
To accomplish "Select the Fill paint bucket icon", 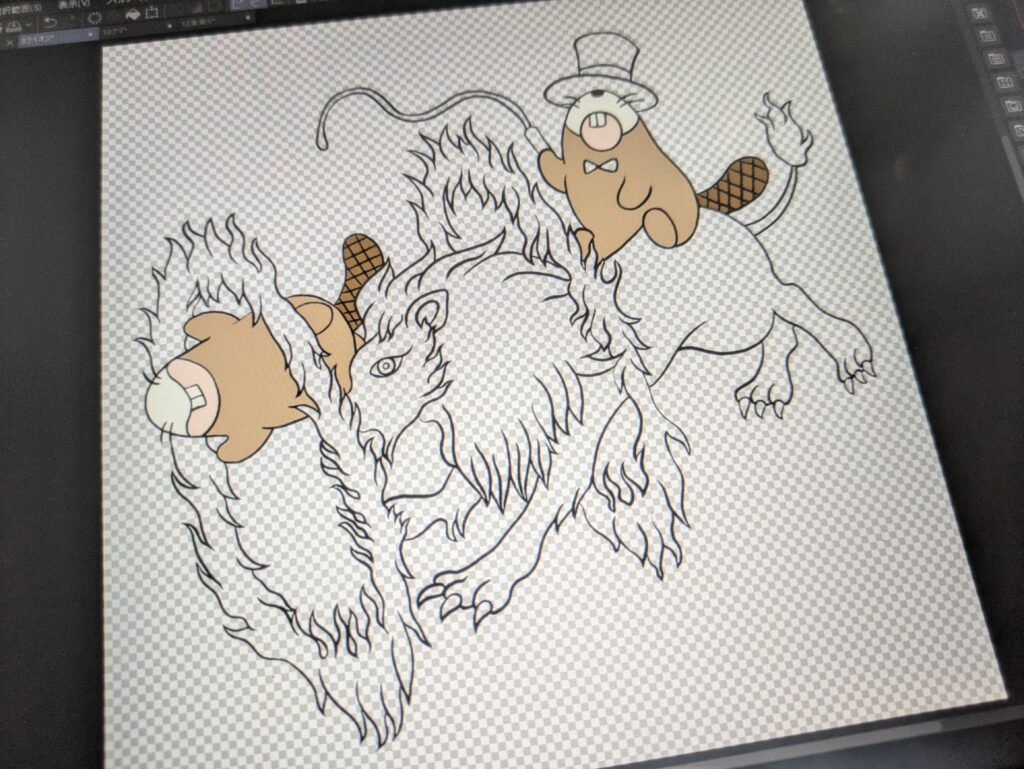I will [133, 15].
